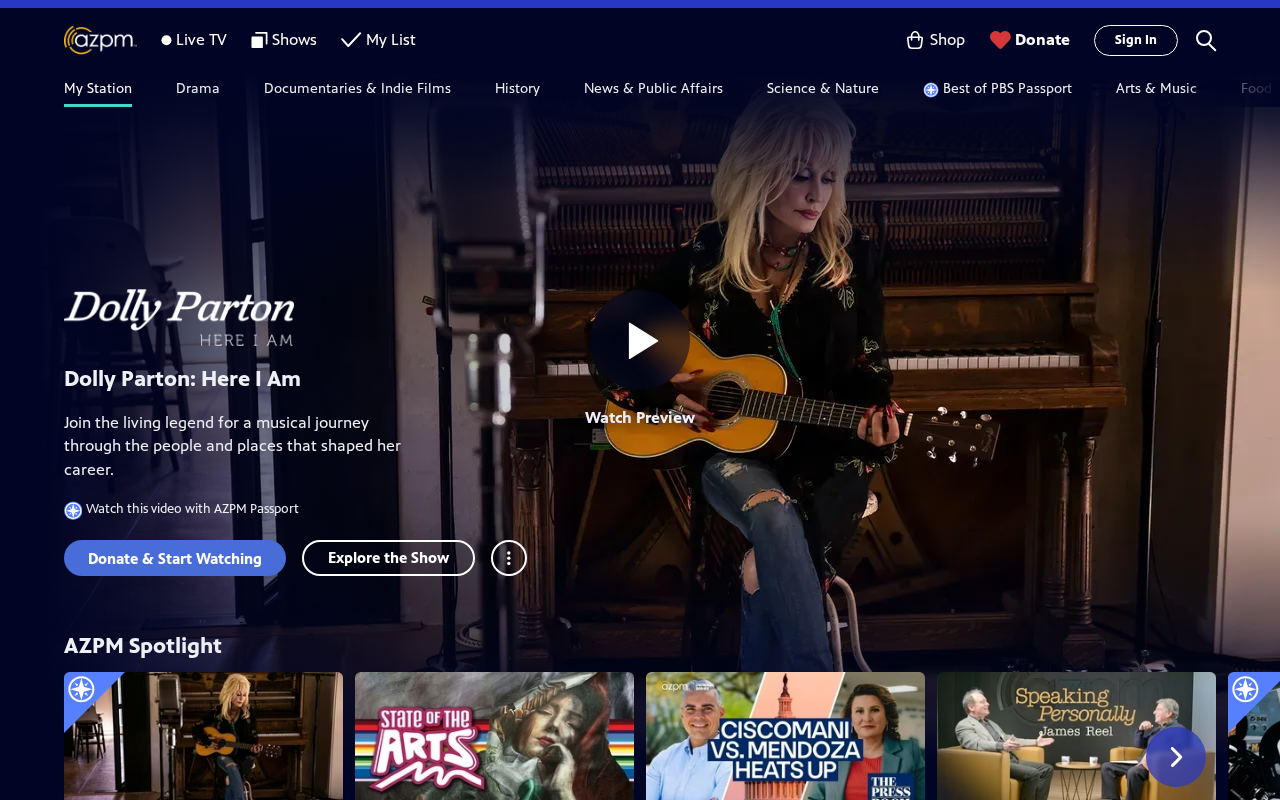1280x800 pixels.
Task: Open the Dolly Parton spotlight thumbnail
Action: coord(203,736)
